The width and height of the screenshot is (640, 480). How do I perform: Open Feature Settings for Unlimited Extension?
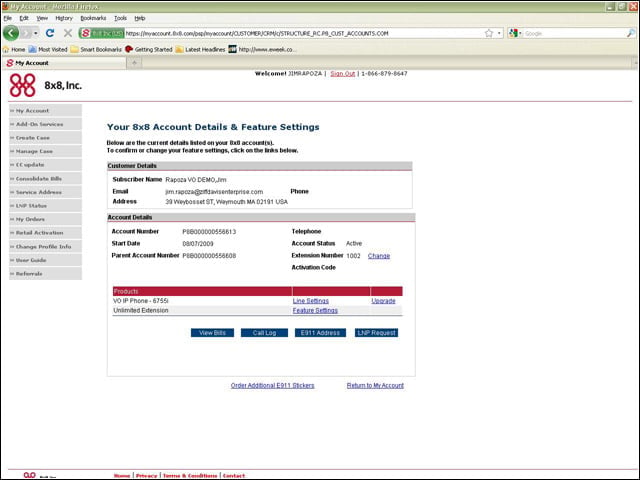coord(315,311)
